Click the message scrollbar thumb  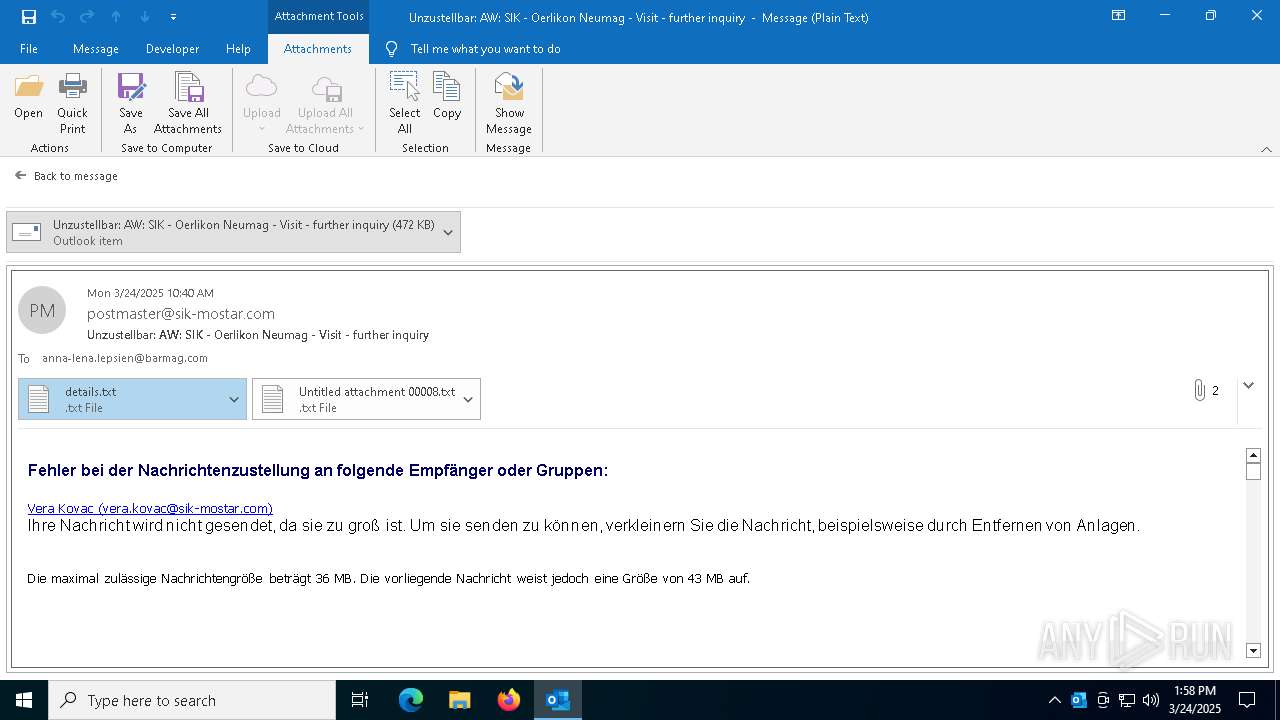coord(1254,472)
